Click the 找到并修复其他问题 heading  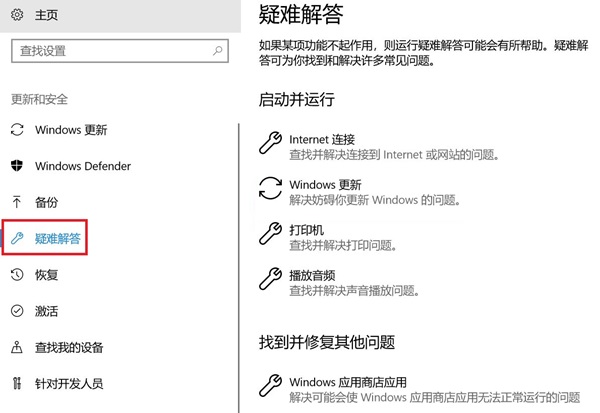(x=327, y=342)
